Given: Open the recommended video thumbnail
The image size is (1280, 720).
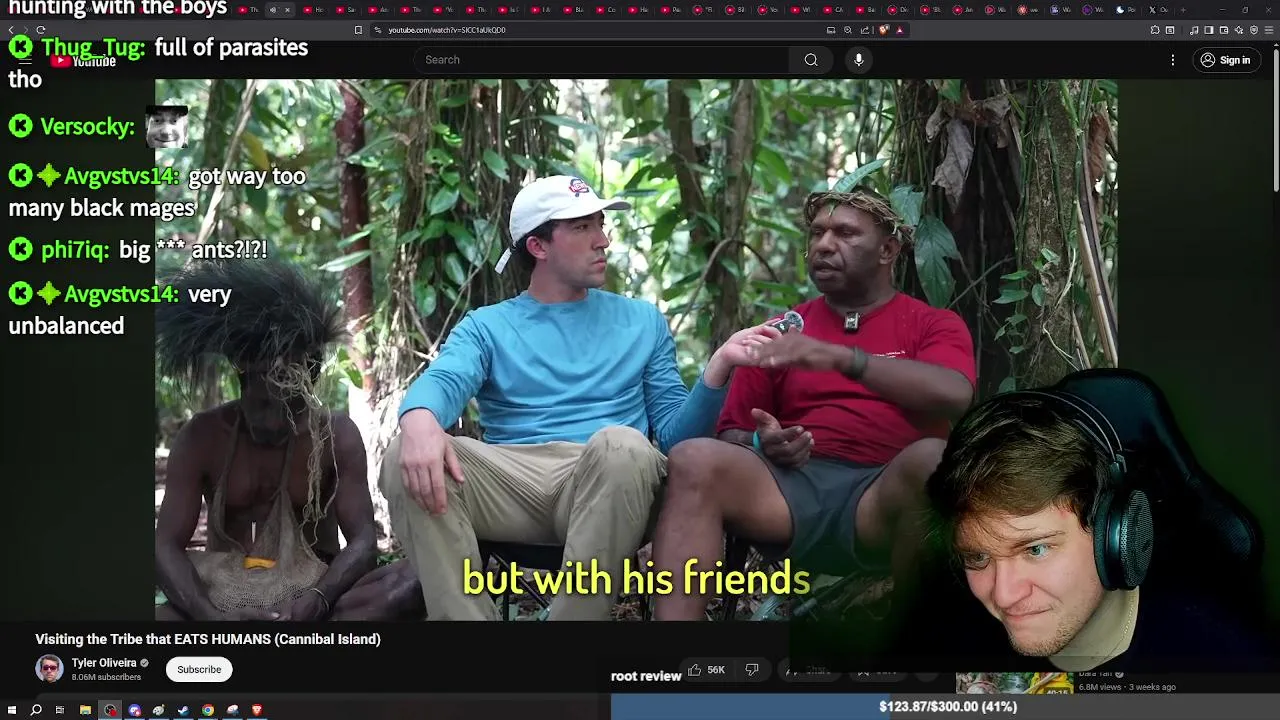Looking at the screenshot, I should [1014, 683].
